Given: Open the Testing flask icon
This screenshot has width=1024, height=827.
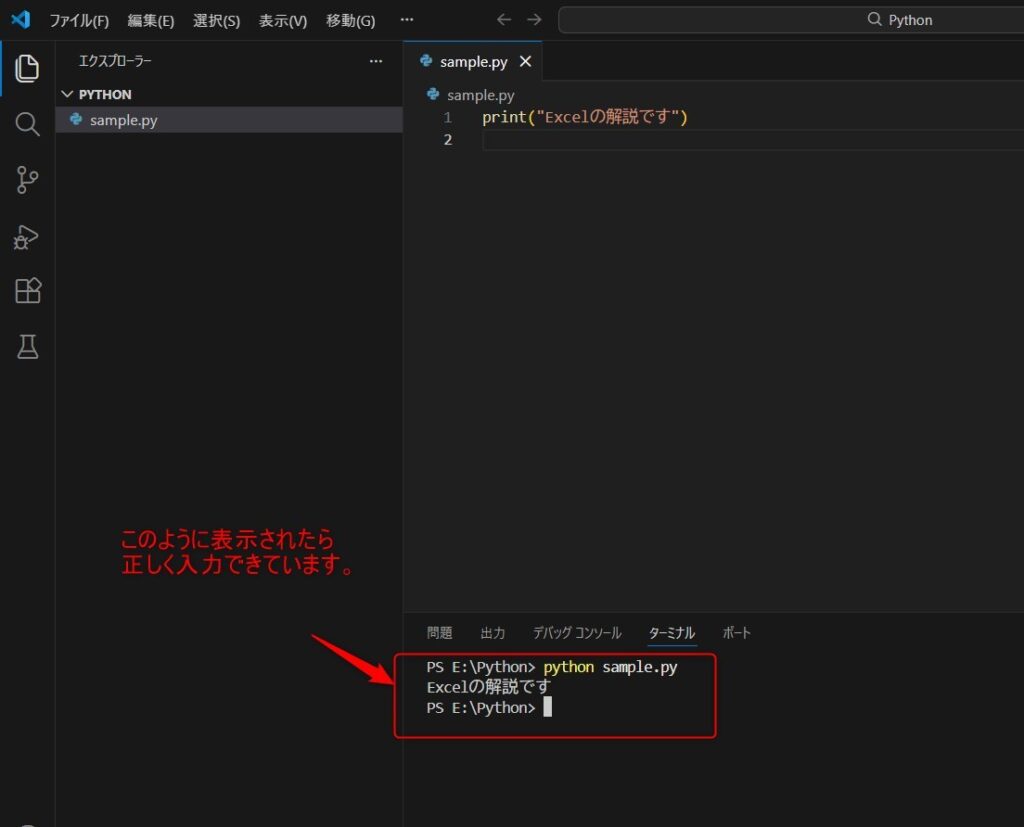Looking at the screenshot, I should [27, 347].
